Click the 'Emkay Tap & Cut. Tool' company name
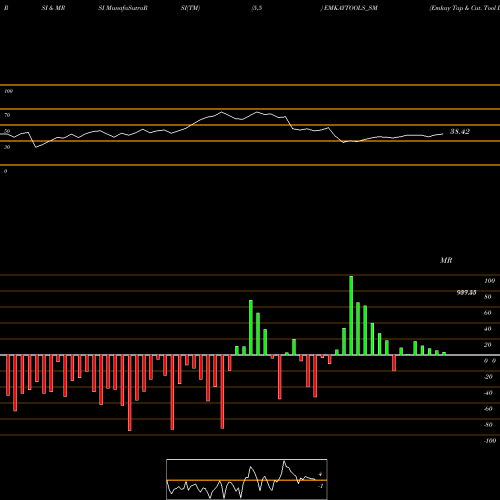The height and width of the screenshot is (500, 500). [464, 8]
